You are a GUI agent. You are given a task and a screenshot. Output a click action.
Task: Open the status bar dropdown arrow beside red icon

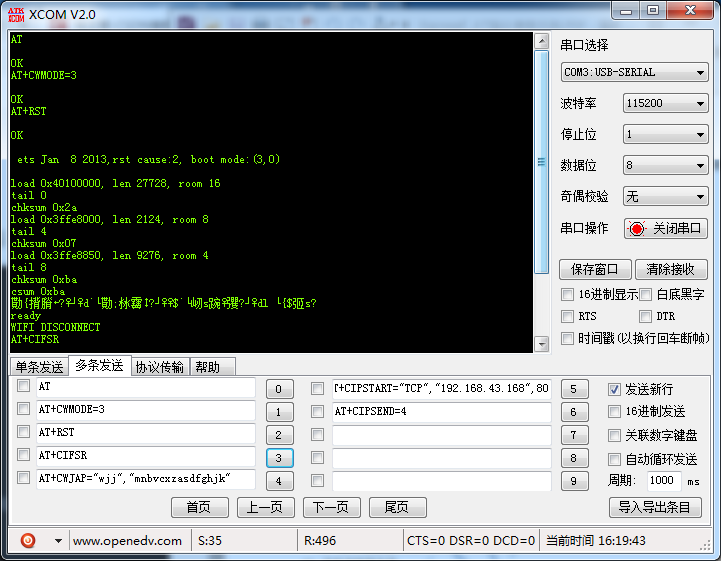click(58, 541)
